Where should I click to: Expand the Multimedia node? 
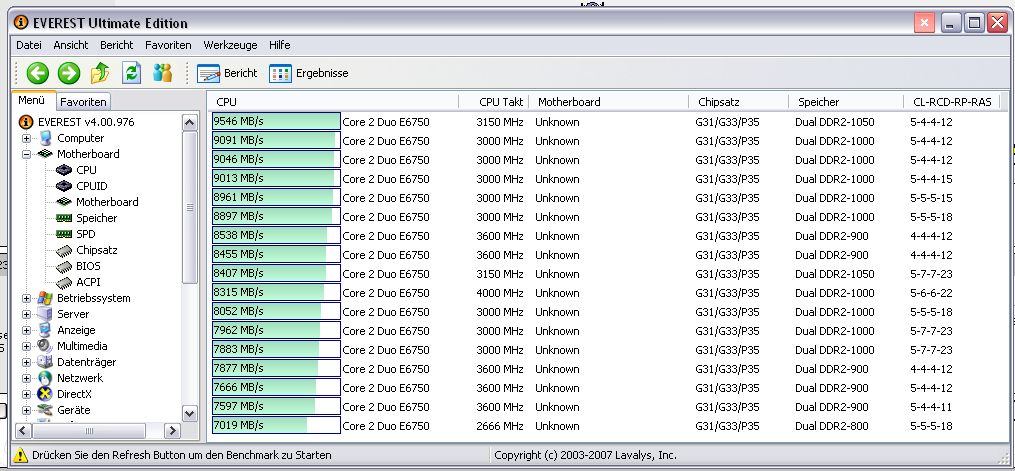coord(27,346)
